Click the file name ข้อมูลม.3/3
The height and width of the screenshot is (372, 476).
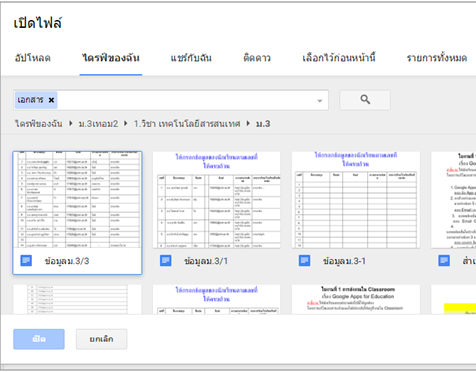click(67, 261)
